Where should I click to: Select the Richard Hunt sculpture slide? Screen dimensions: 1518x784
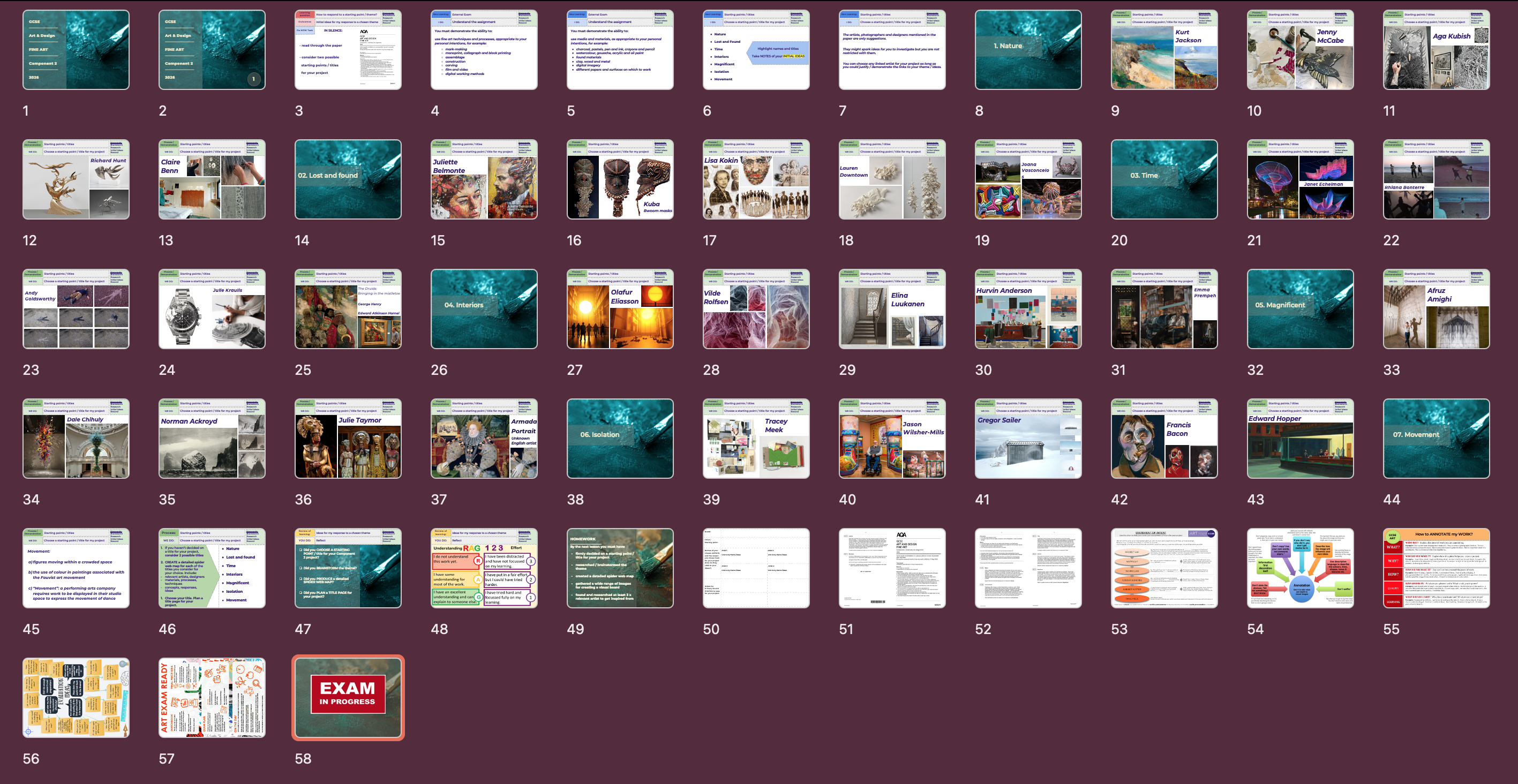76,179
